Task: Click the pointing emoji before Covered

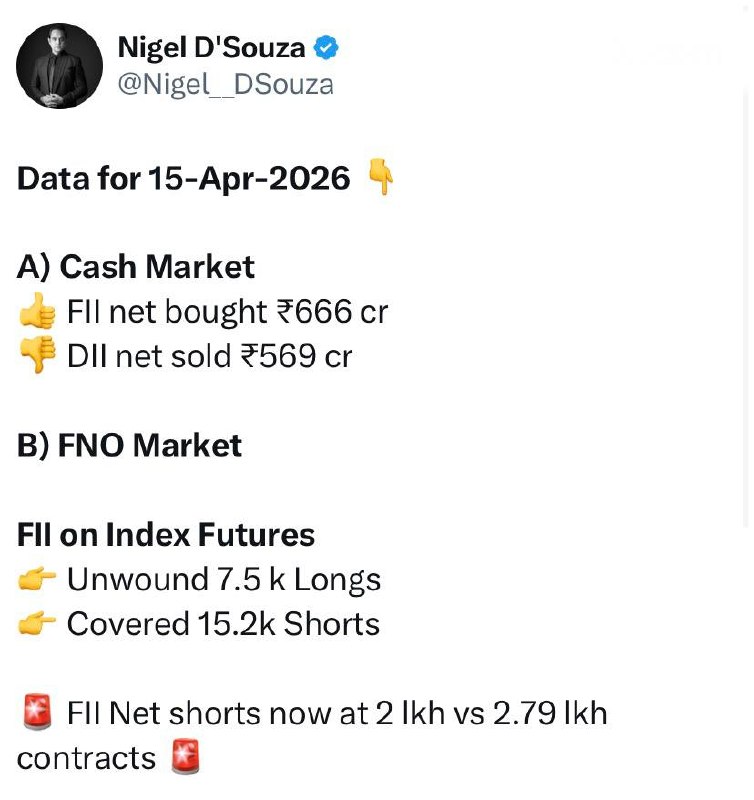Action: [x=37, y=625]
